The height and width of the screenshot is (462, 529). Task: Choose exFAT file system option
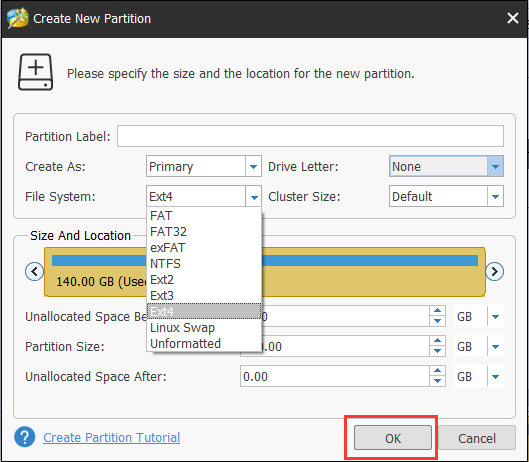pos(204,247)
